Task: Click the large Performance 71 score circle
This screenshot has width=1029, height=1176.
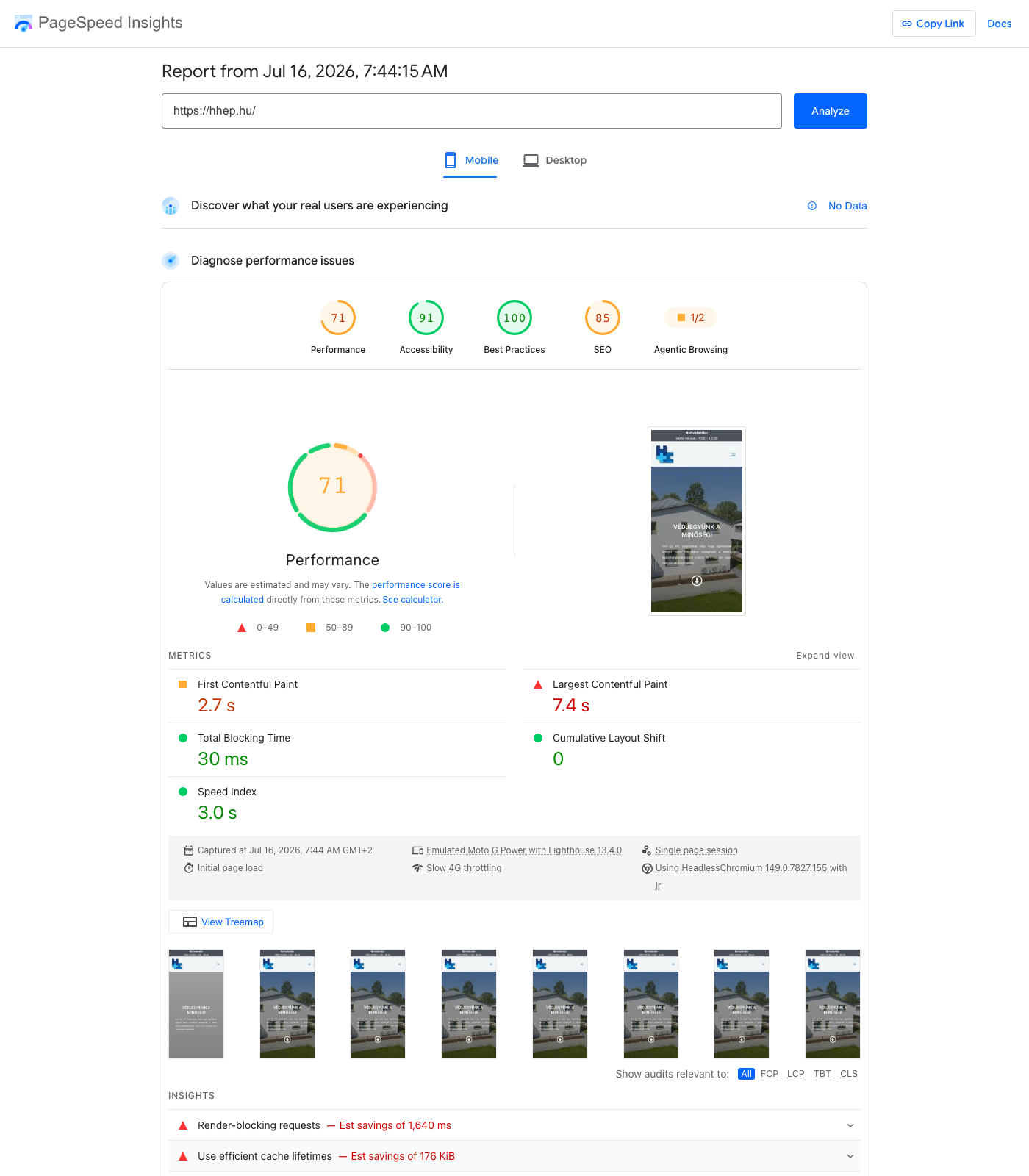Action: pyautogui.click(x=332, y=487)
